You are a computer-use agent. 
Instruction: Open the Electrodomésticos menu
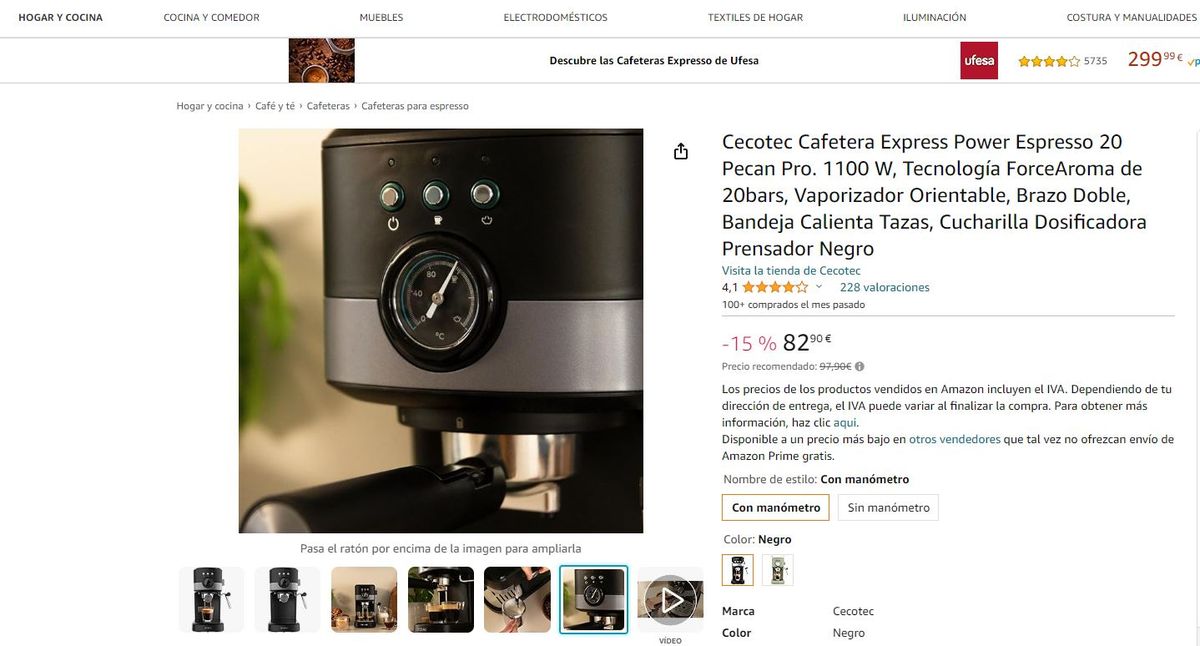pyautogui.click(x=555, y=17)
